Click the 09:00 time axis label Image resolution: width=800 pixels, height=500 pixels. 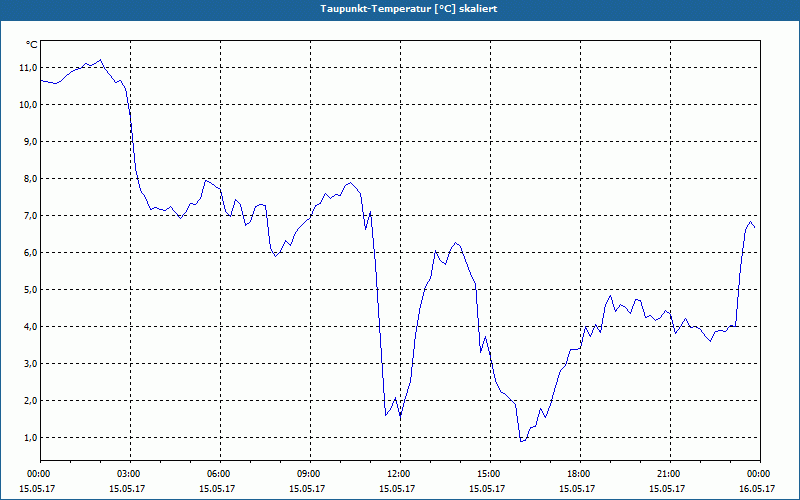[x=310, y=474]
